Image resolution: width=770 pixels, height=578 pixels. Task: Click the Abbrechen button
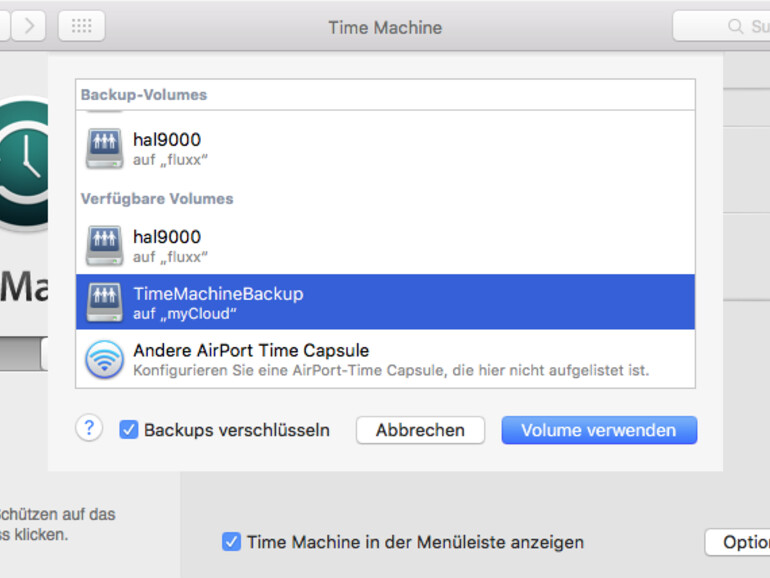pos(420,430)
